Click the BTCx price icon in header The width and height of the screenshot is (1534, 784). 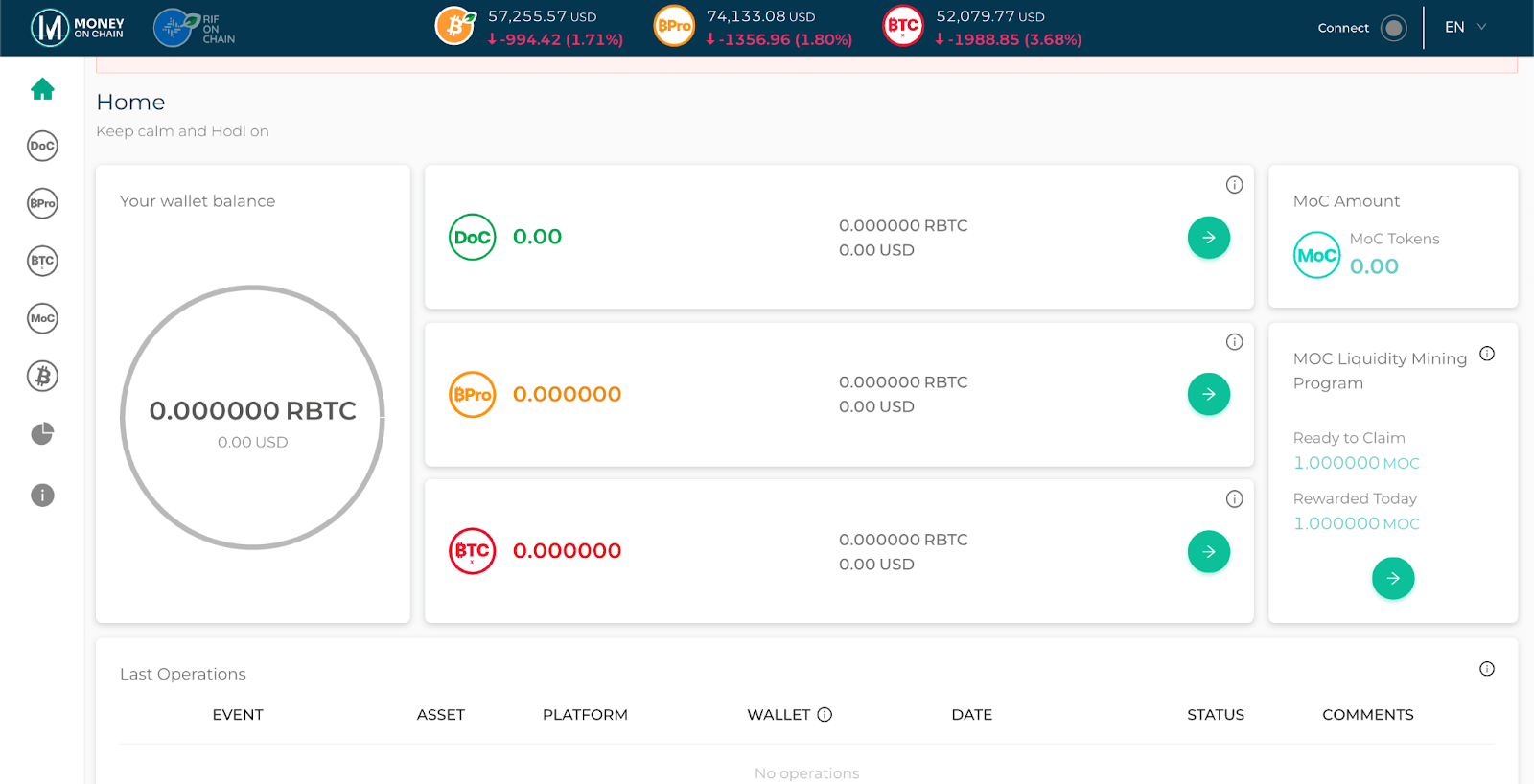click(x=903, y=26)
